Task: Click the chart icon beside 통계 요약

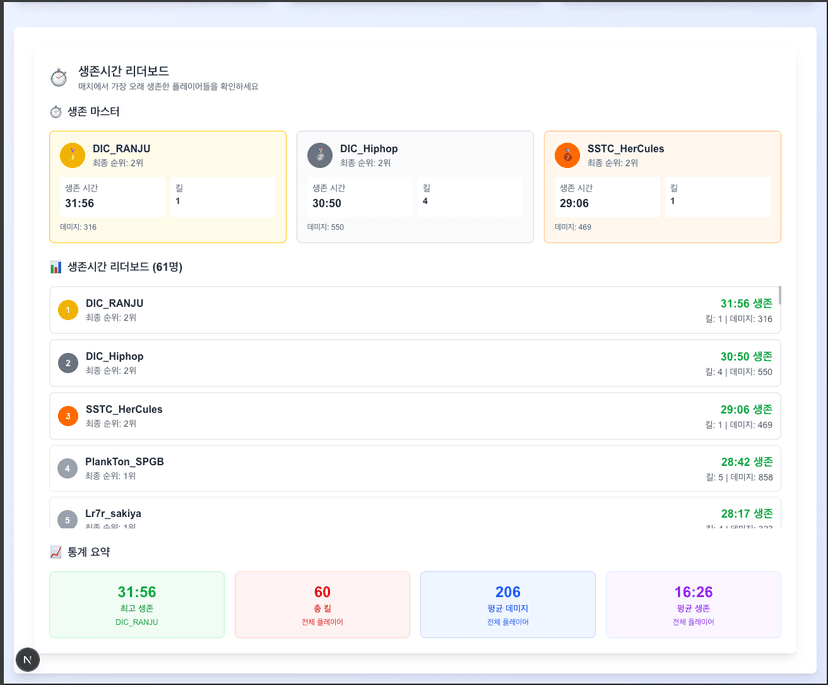Action: 56,552
